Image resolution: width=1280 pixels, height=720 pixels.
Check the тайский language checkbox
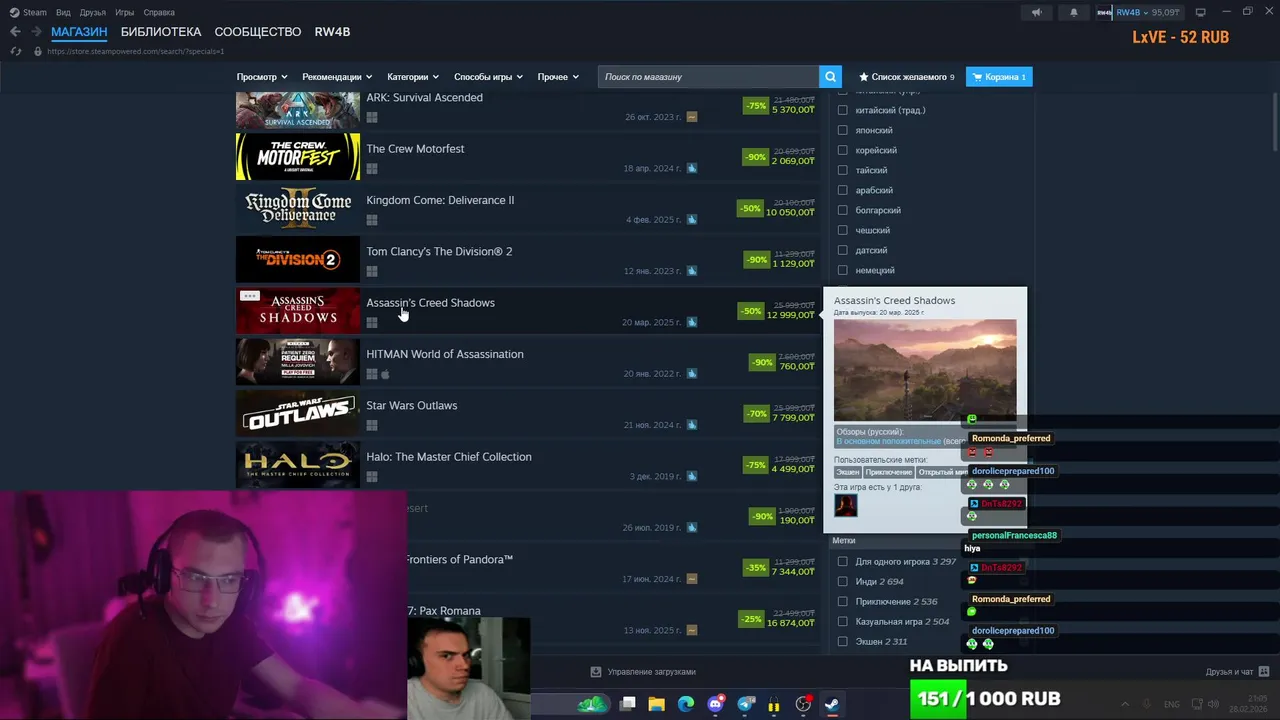[x=843, y=170]
